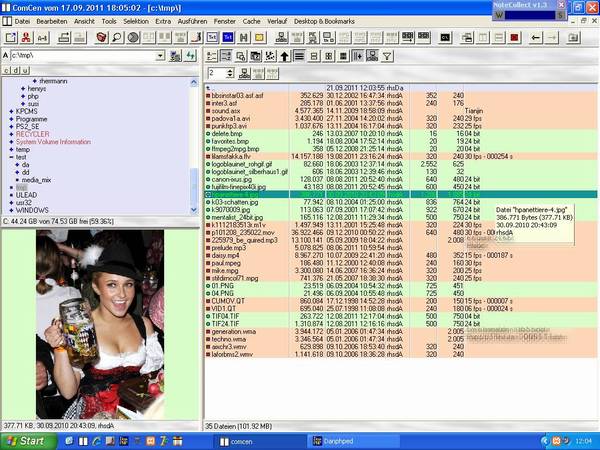Viewport: 600px width, 450px height.
Task: Toggle the two-pane split view button
Action: pyautogui.click(x=314, y=57)
